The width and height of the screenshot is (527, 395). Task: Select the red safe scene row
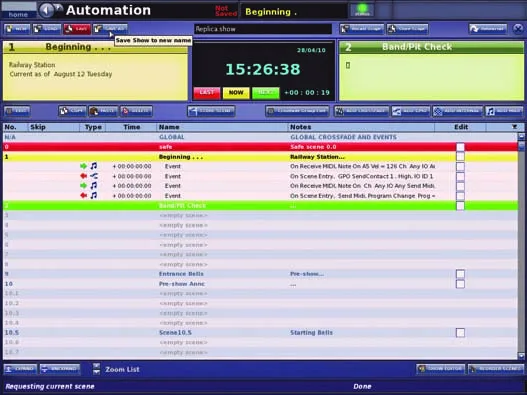[260, 147]
